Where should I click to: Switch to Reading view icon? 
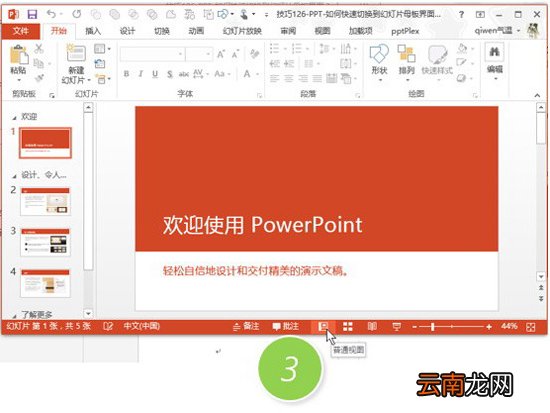pyautogui.click(x=372, y=327)
